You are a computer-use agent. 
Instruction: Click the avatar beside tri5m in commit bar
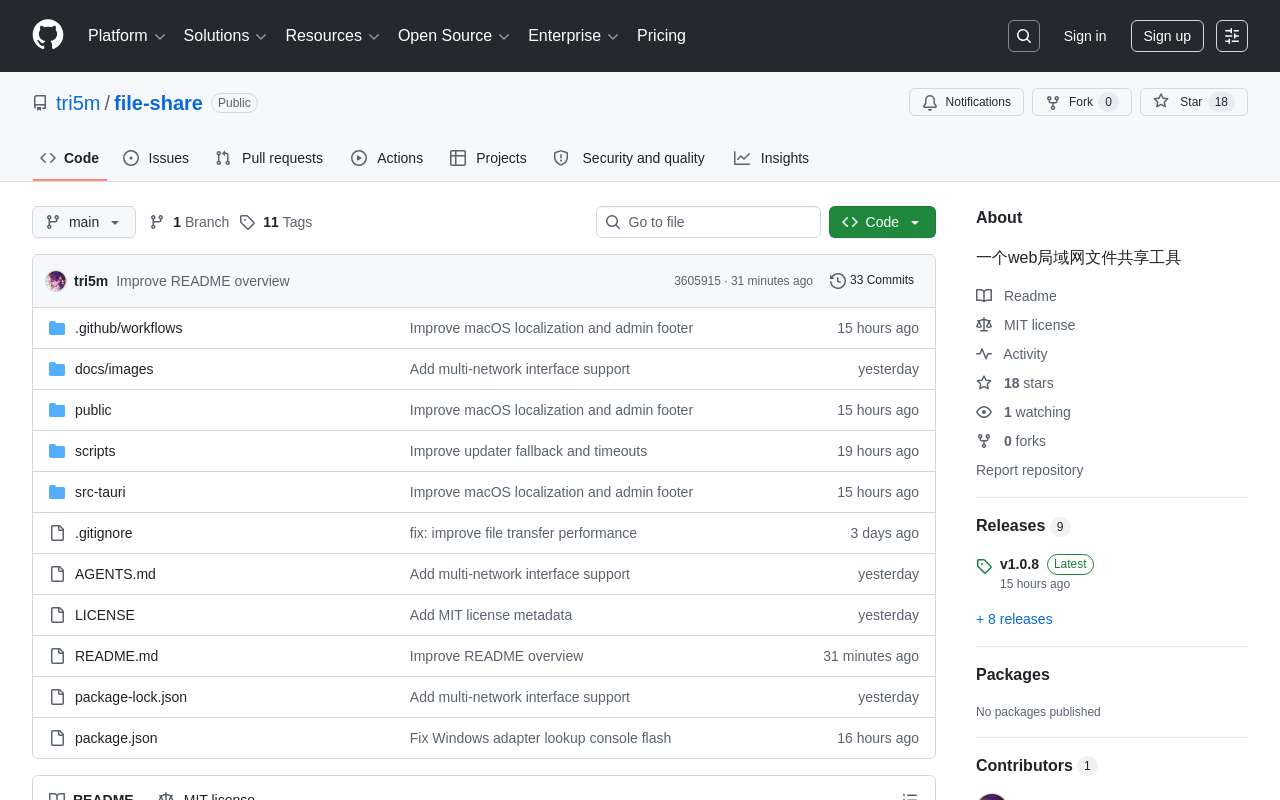pos(56,281)
